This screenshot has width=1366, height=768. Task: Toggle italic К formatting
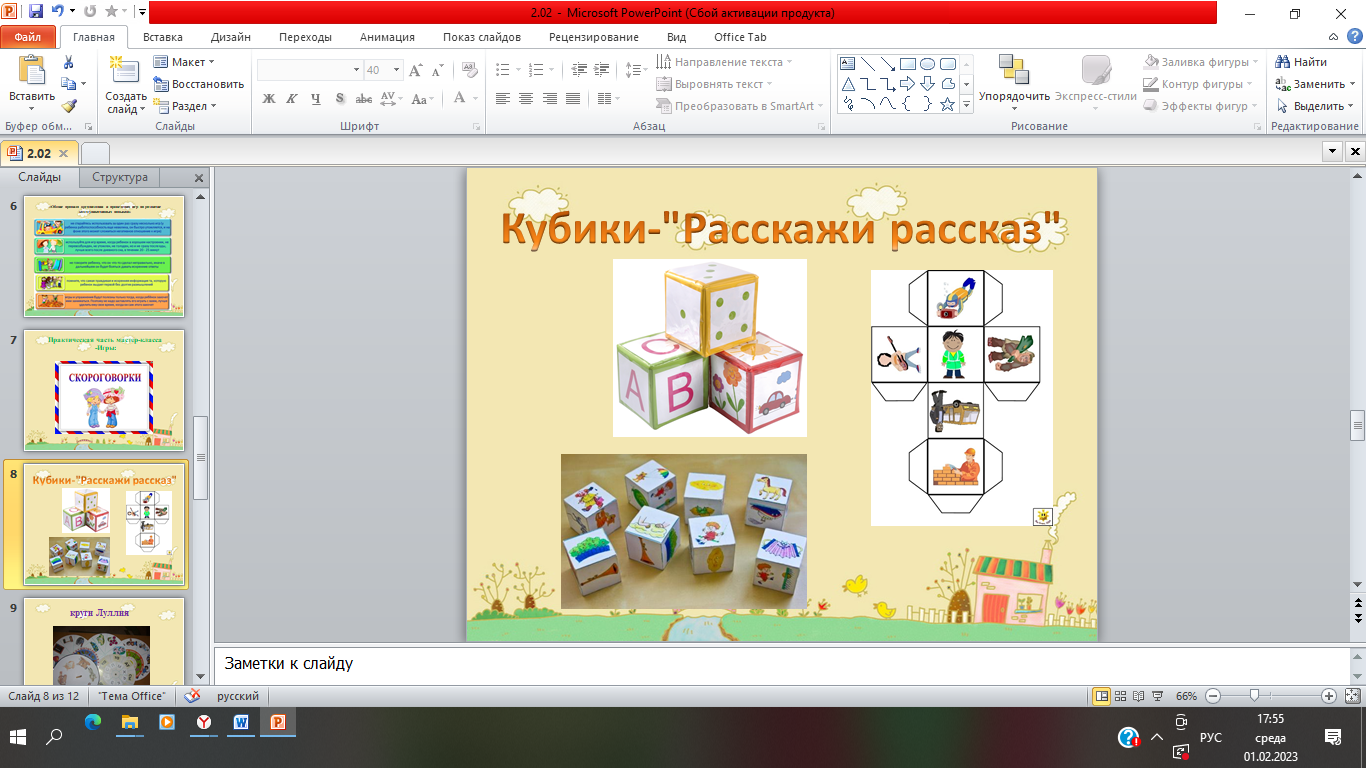tap(292, 98)
